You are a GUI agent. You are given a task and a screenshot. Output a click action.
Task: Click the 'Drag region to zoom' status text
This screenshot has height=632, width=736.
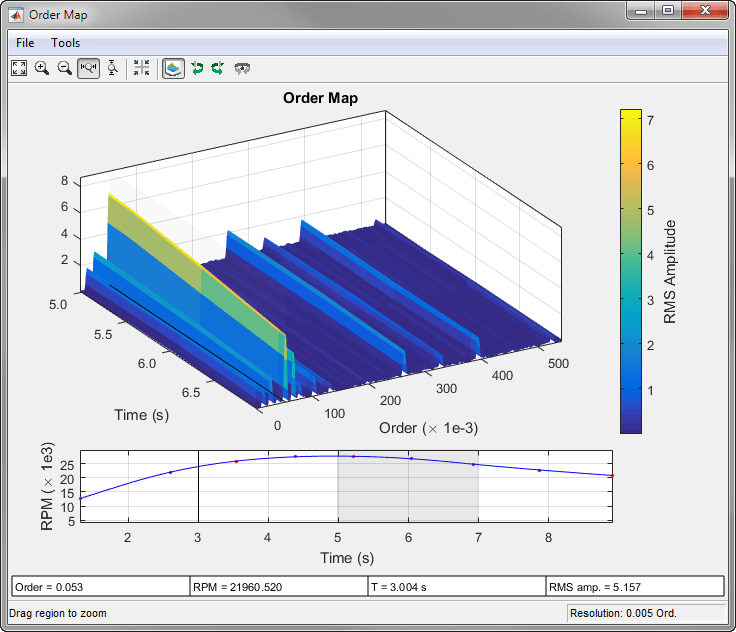pos(58,613)
